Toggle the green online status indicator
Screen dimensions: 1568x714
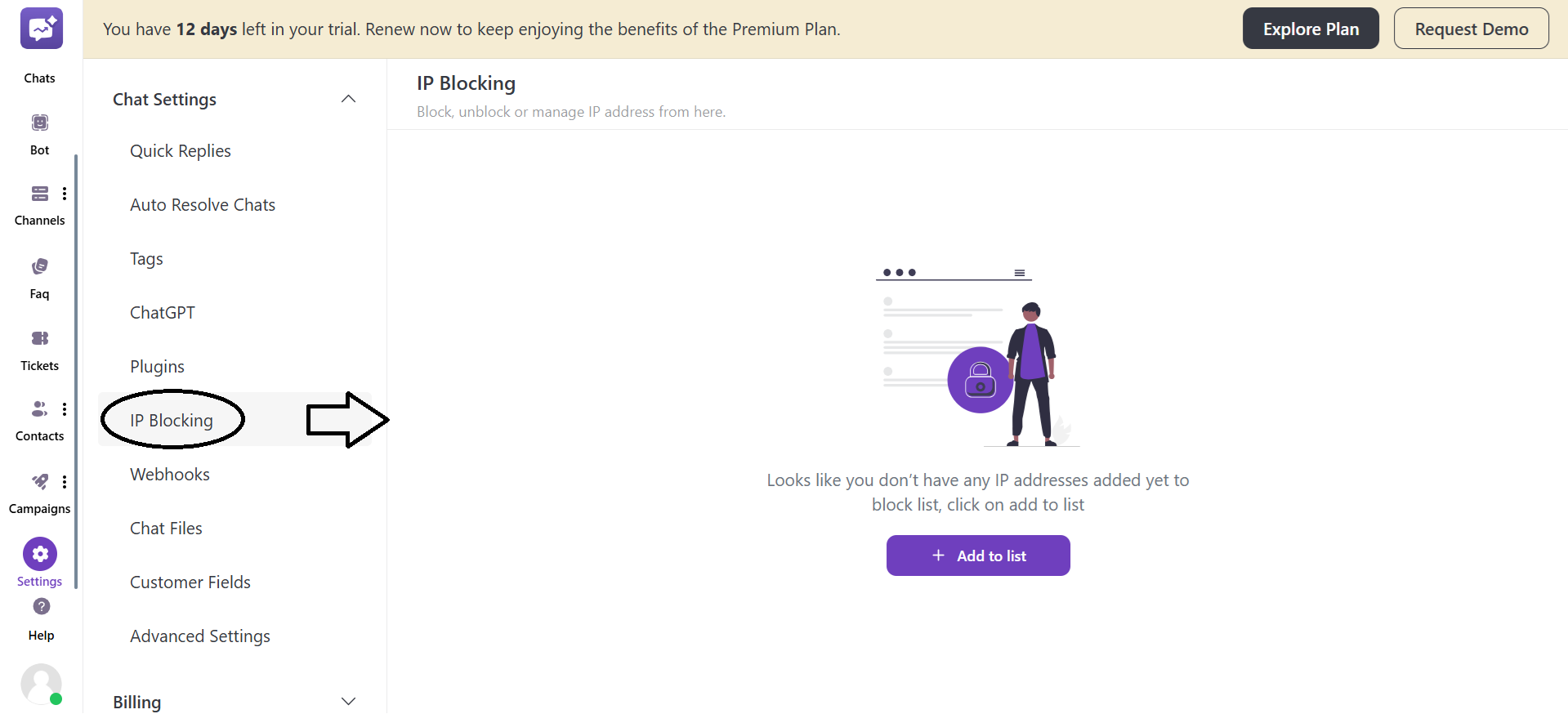coord(56,700)
